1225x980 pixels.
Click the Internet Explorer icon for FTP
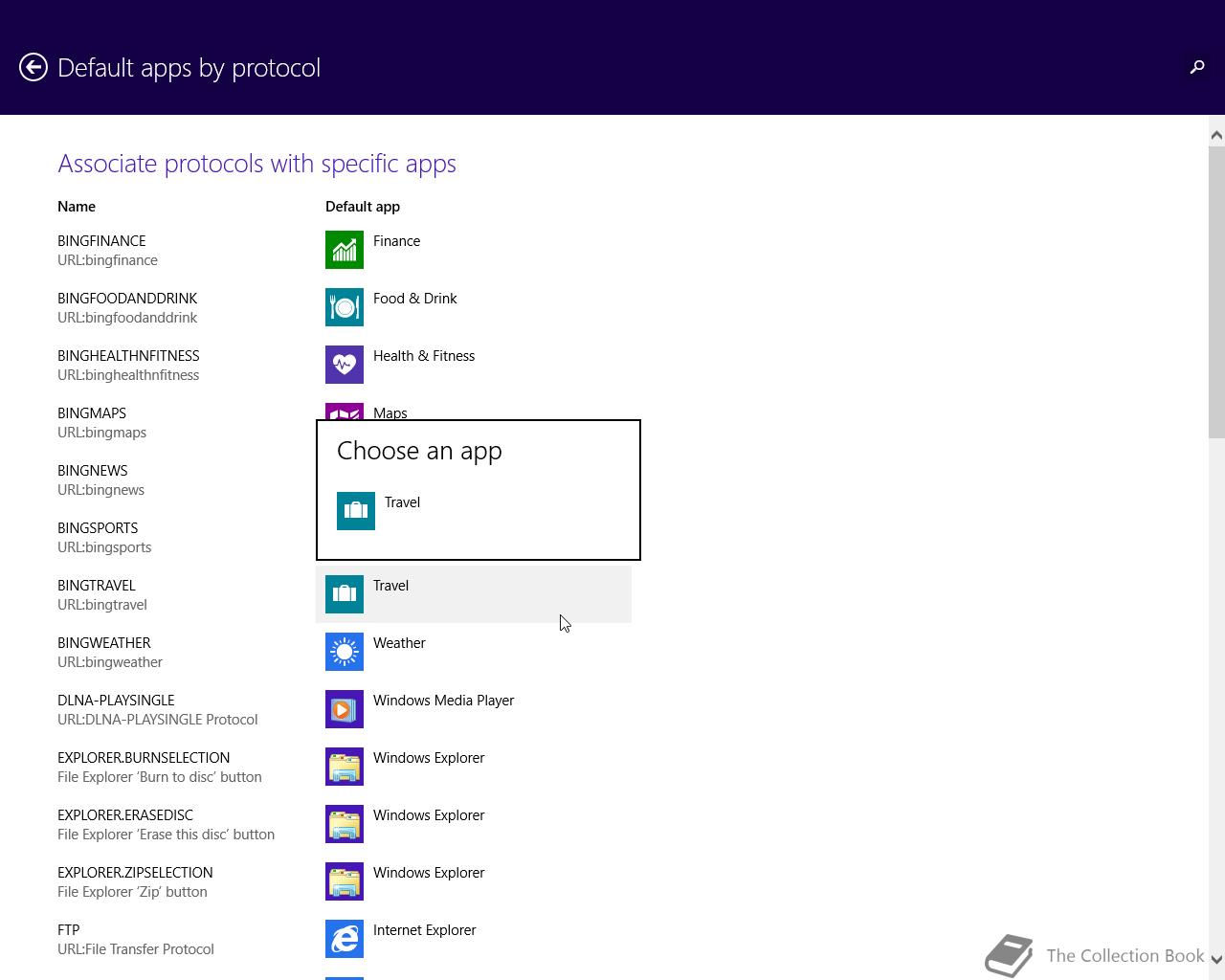tap(345, 939)
